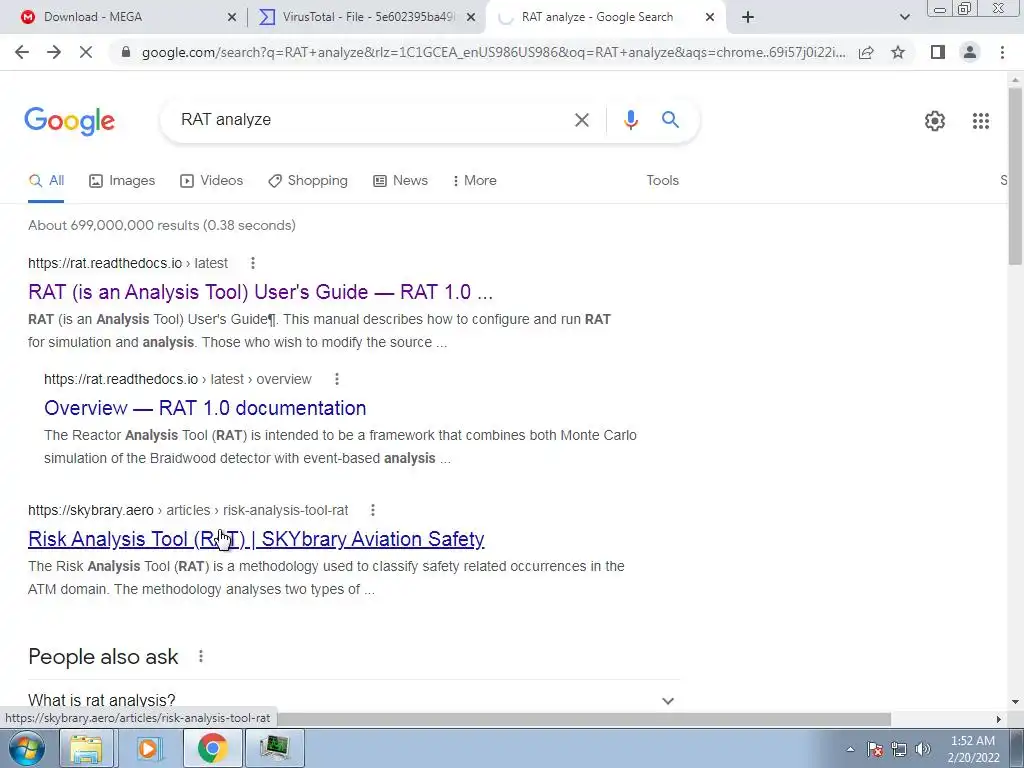Click the horizontal scrollbar at bottom
This screenshot has width=1024, height=768.
[583, 719]
